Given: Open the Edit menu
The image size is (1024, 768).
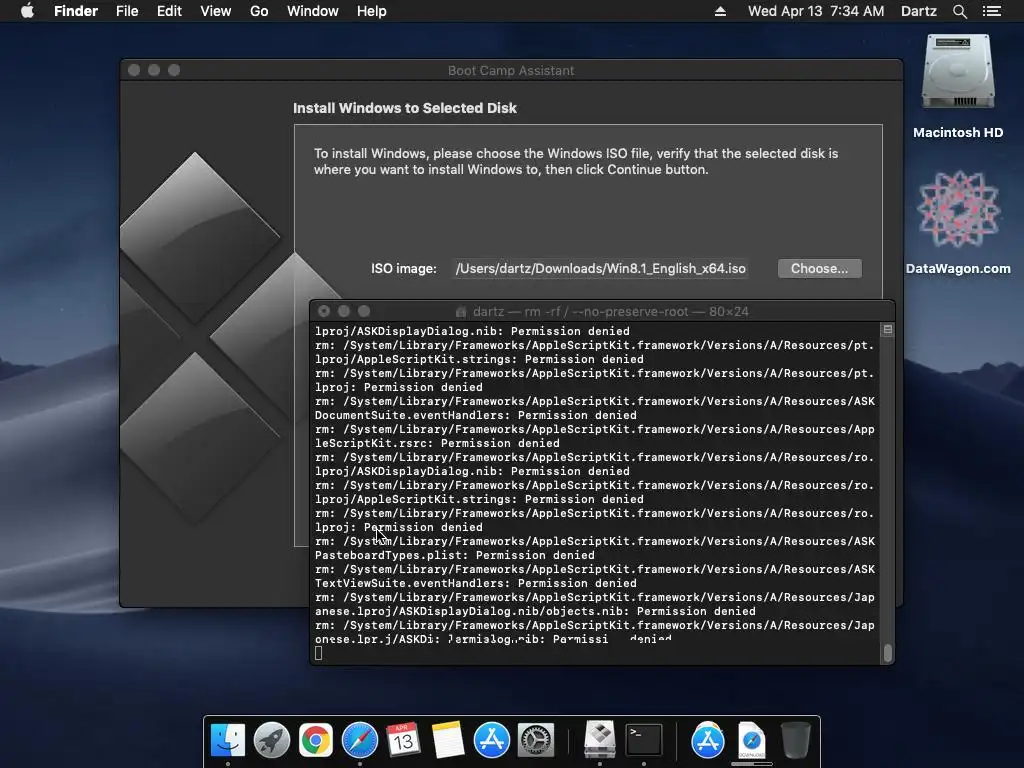Looking at the screenshot, I should point(169,11).
